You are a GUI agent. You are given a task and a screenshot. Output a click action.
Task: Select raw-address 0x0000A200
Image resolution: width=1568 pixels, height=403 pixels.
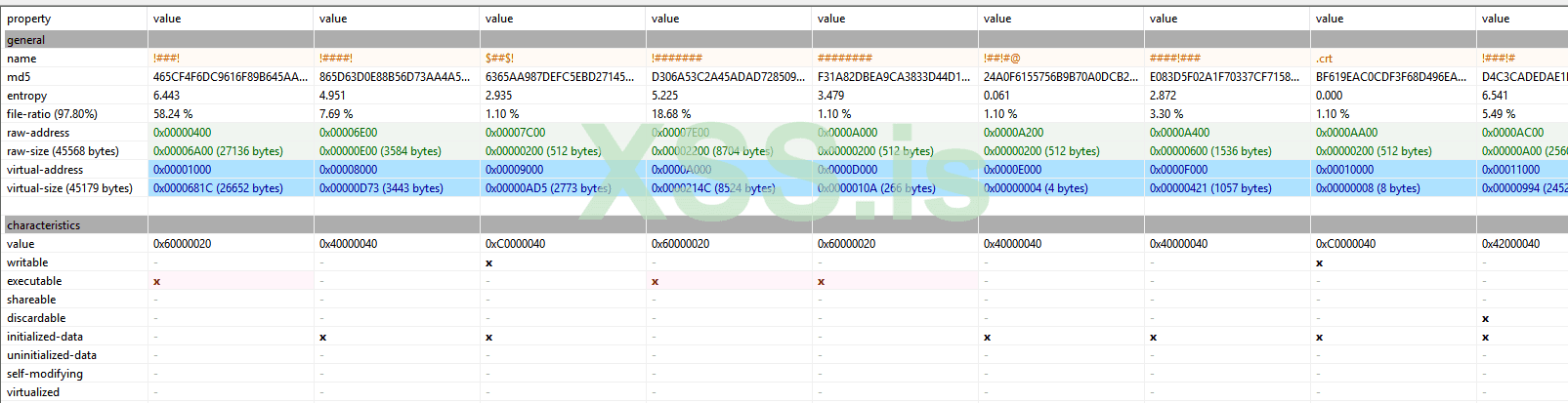click(1013, 133)
